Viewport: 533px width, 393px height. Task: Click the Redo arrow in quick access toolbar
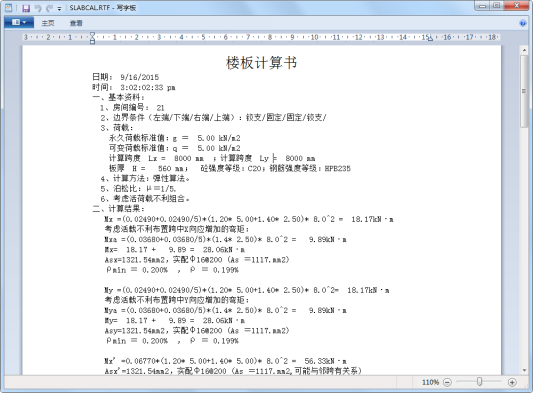50,8
